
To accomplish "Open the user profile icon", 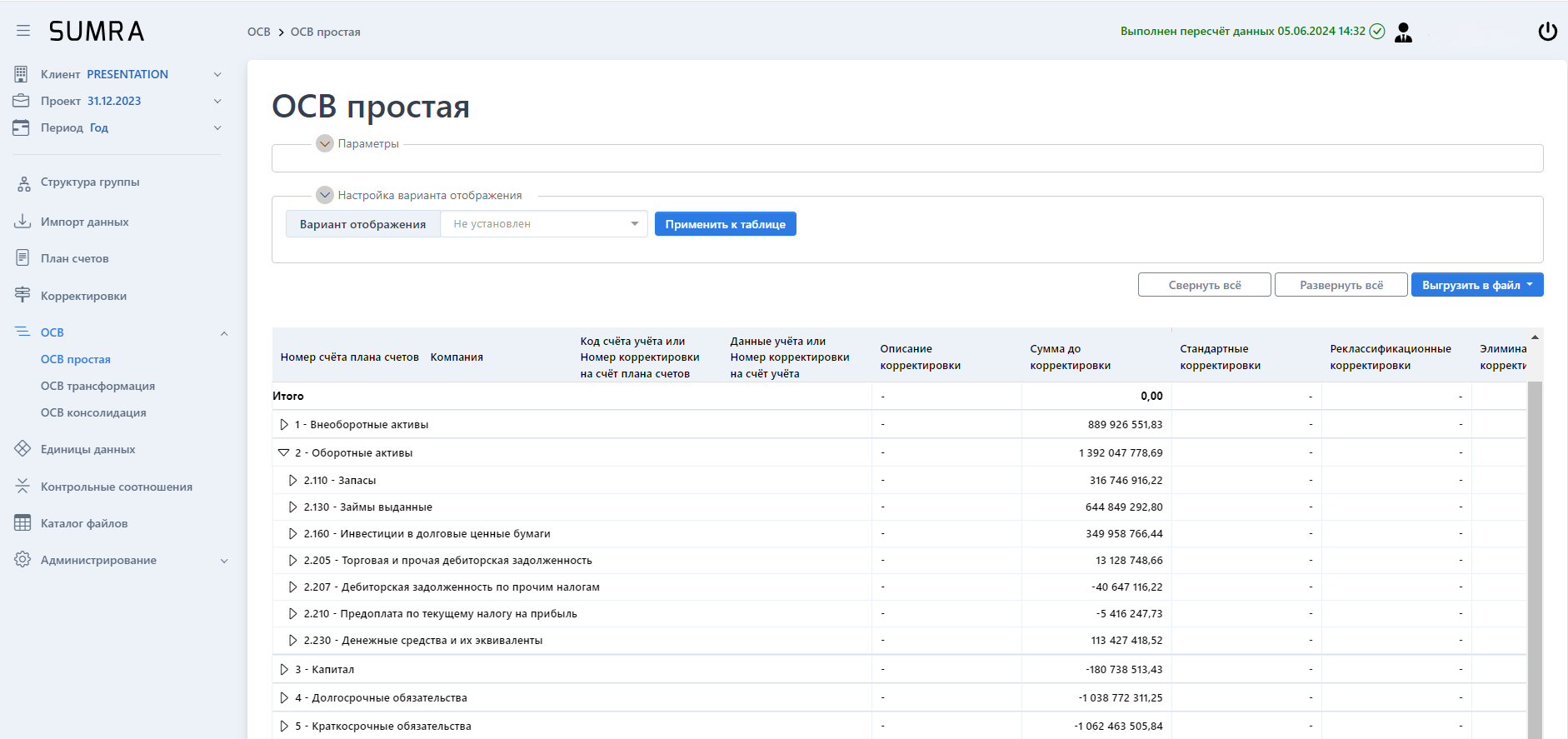I will (x=1403, y=32).
